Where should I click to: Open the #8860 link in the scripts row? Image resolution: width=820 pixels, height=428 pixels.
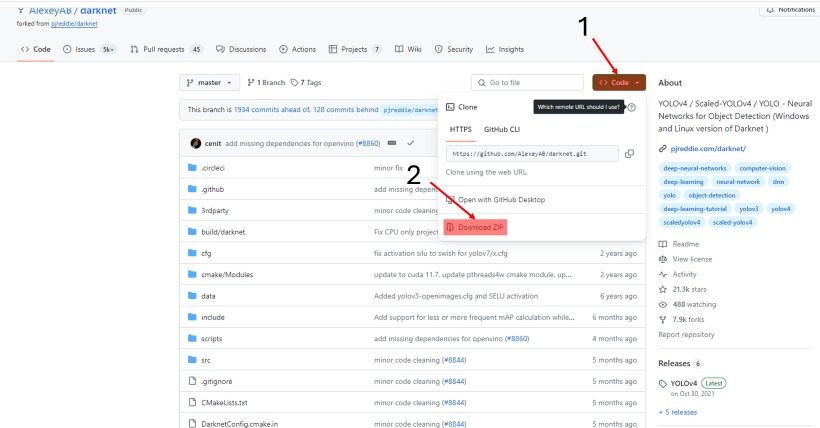[517, 339]
